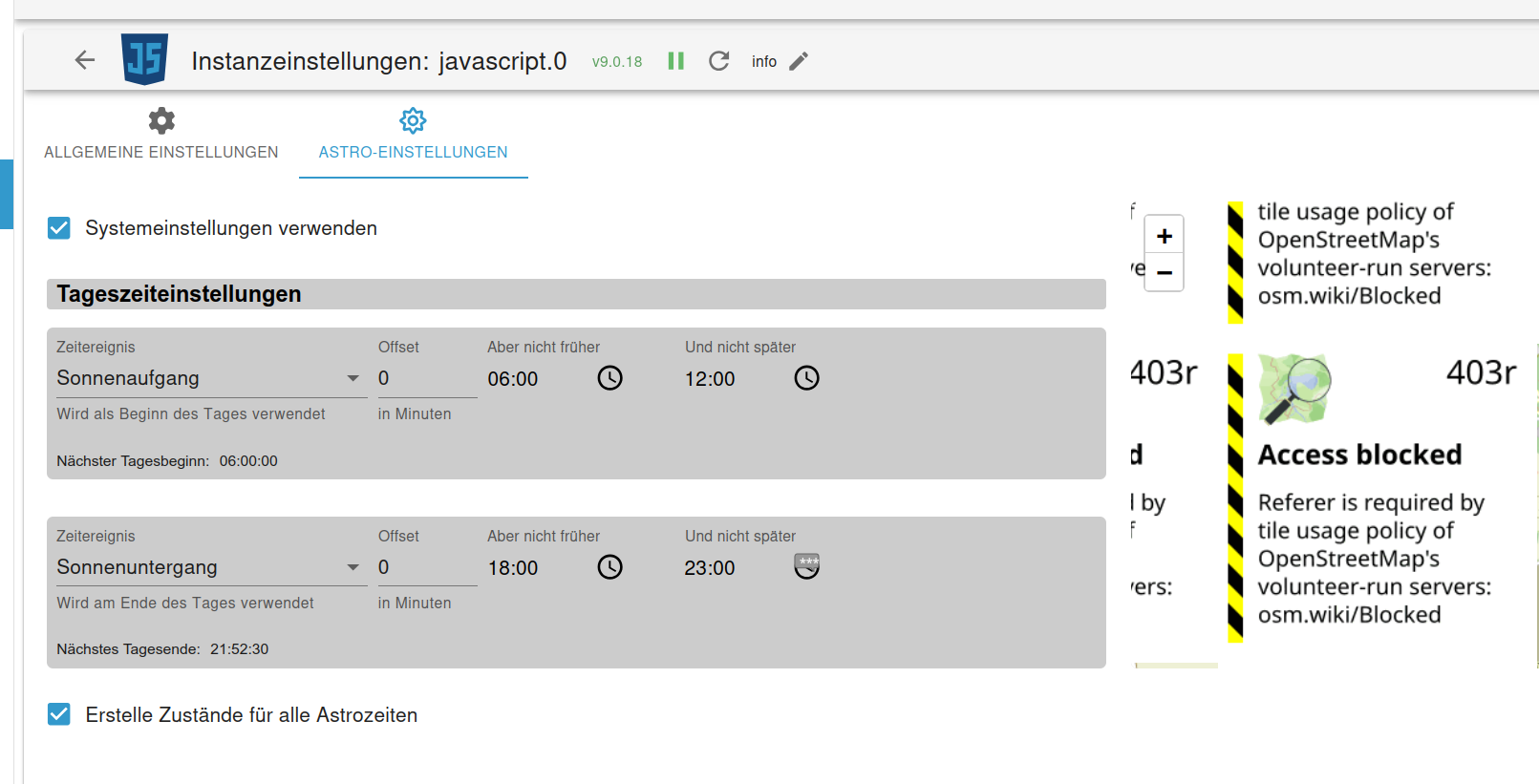Click the Allgemeine Einstellungen gear icon
This screenshot has width=1539, height=784.
161,120
